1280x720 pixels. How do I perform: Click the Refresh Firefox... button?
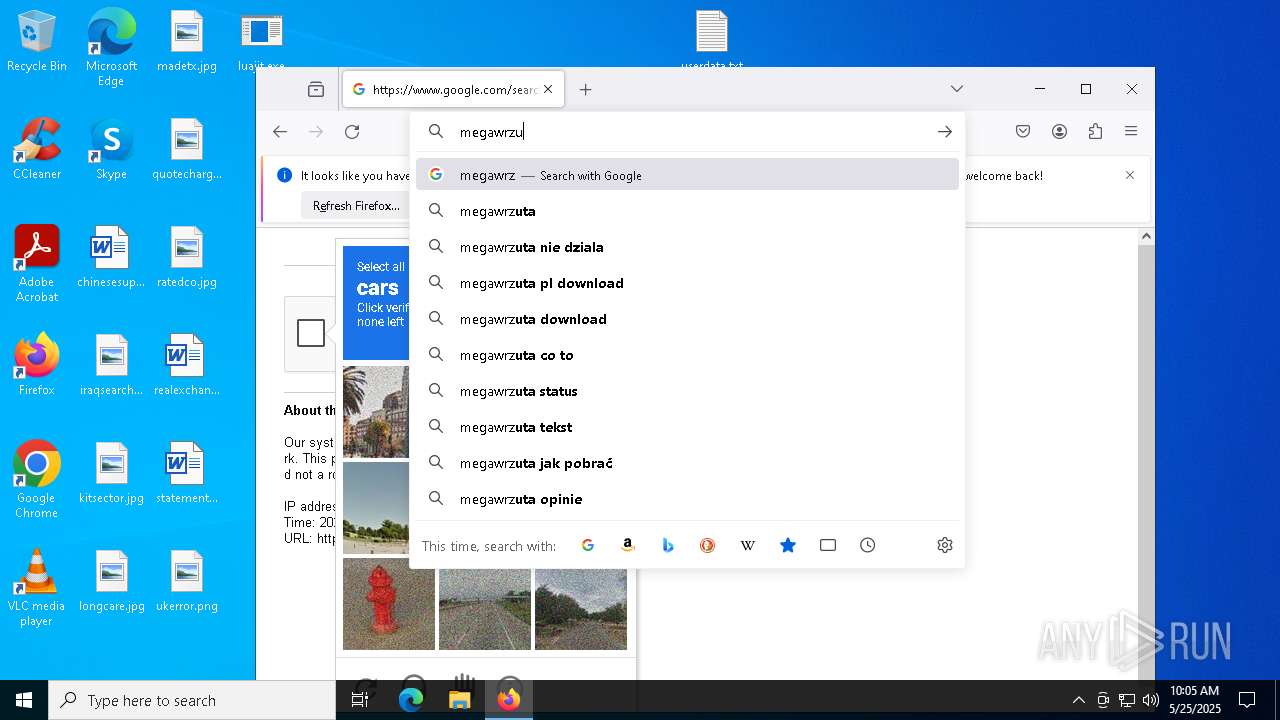coord(356,206)
